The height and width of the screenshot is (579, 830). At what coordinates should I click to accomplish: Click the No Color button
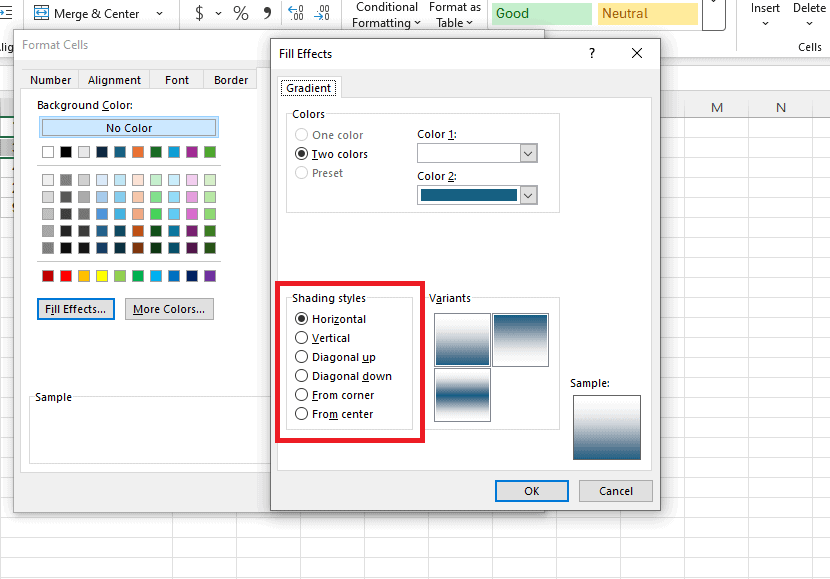pyautogui.click(x=129, y=128)
